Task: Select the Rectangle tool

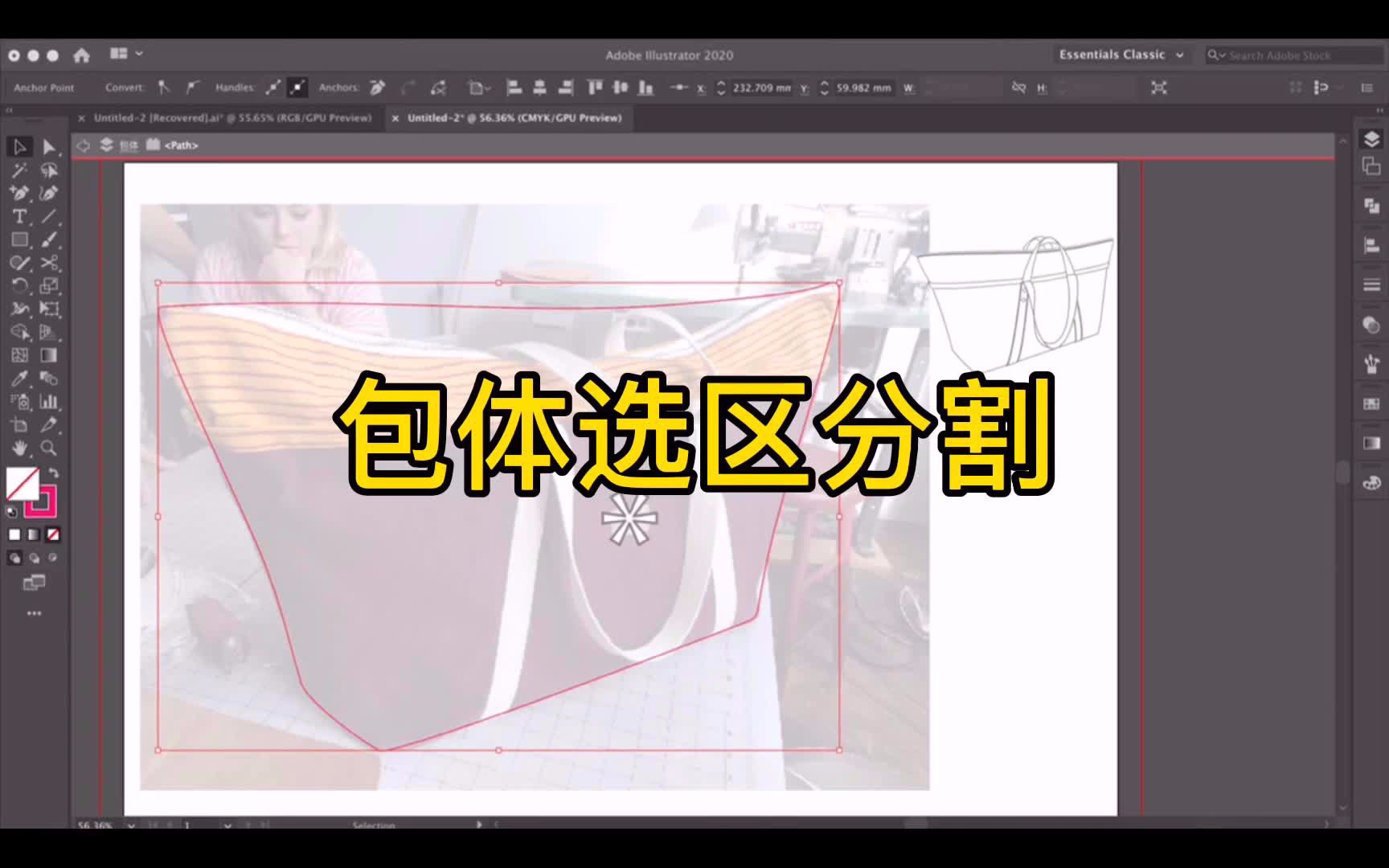Action: pyautogui.click(x=20, y=240)
